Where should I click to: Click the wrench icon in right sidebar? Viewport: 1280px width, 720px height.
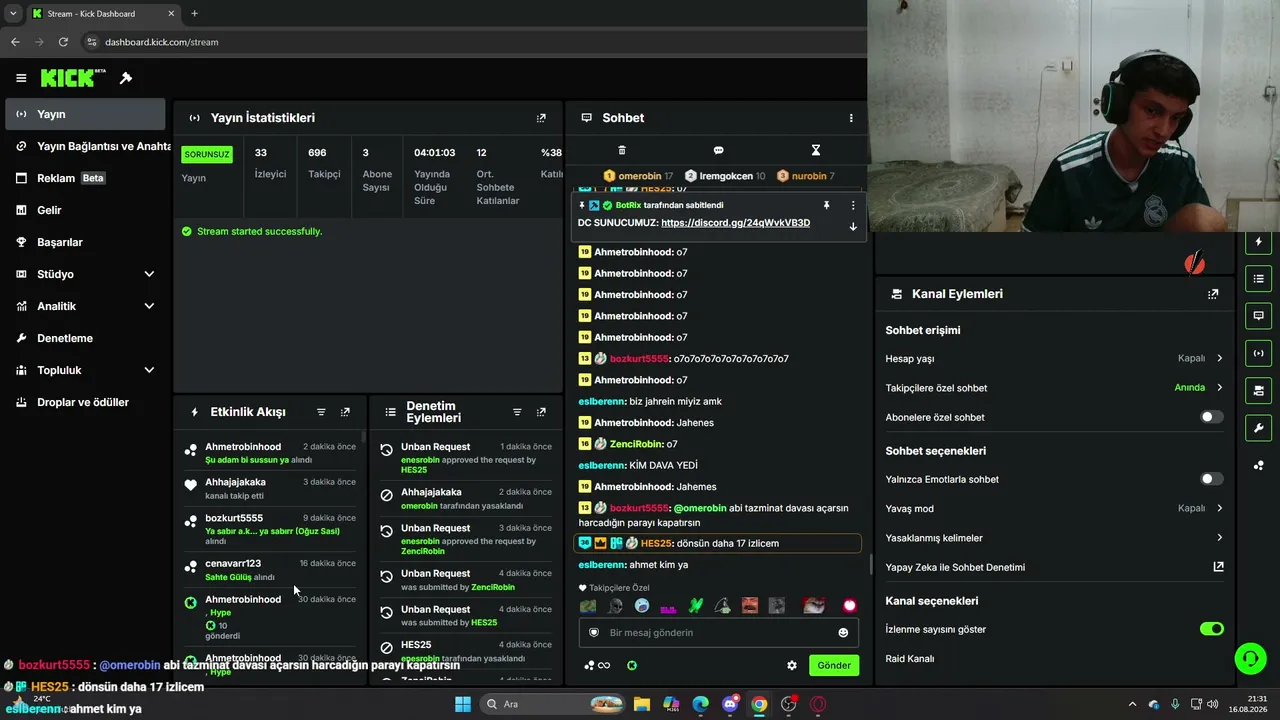tap(1258, 428)
